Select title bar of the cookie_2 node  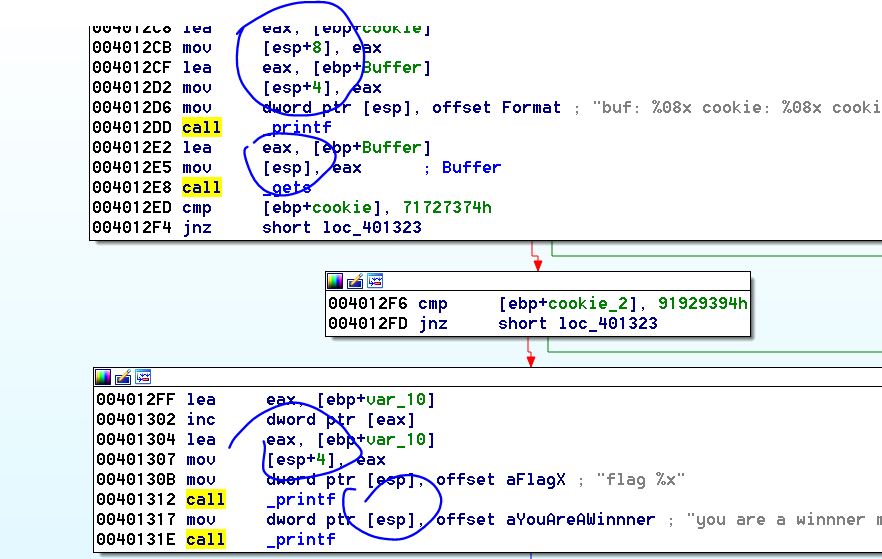(x=560, y=281)
